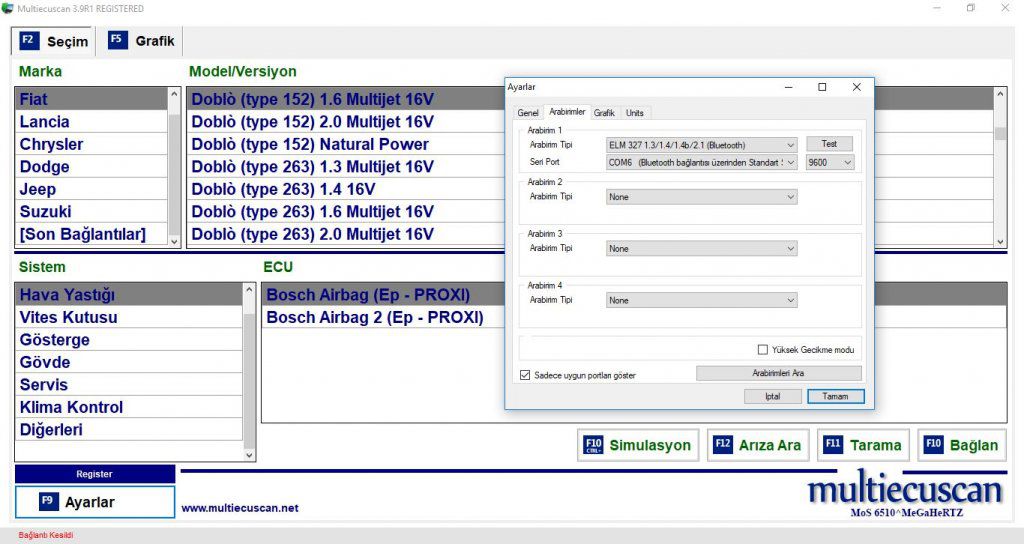Switch to the Genel tab

pos(528,113)
